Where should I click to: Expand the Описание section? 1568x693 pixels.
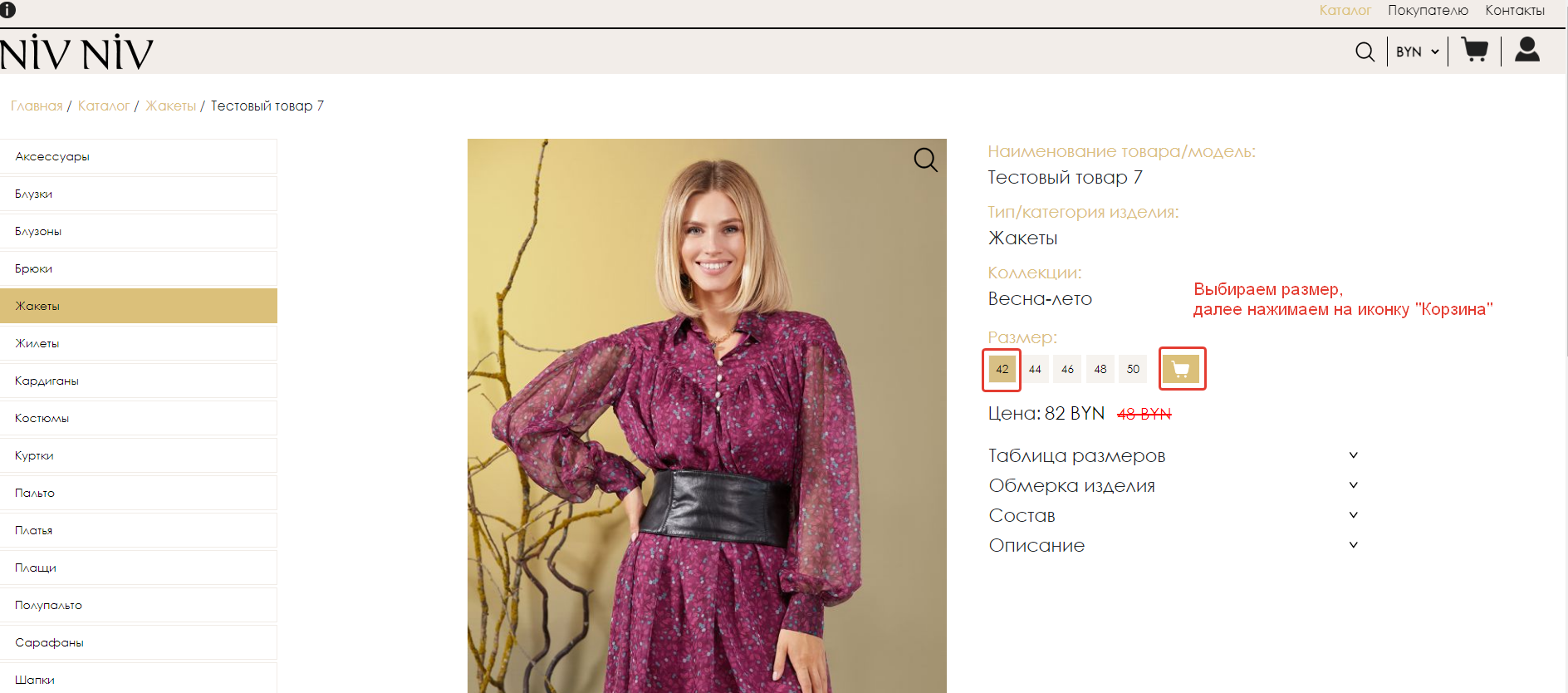[x=1172, y=545]
